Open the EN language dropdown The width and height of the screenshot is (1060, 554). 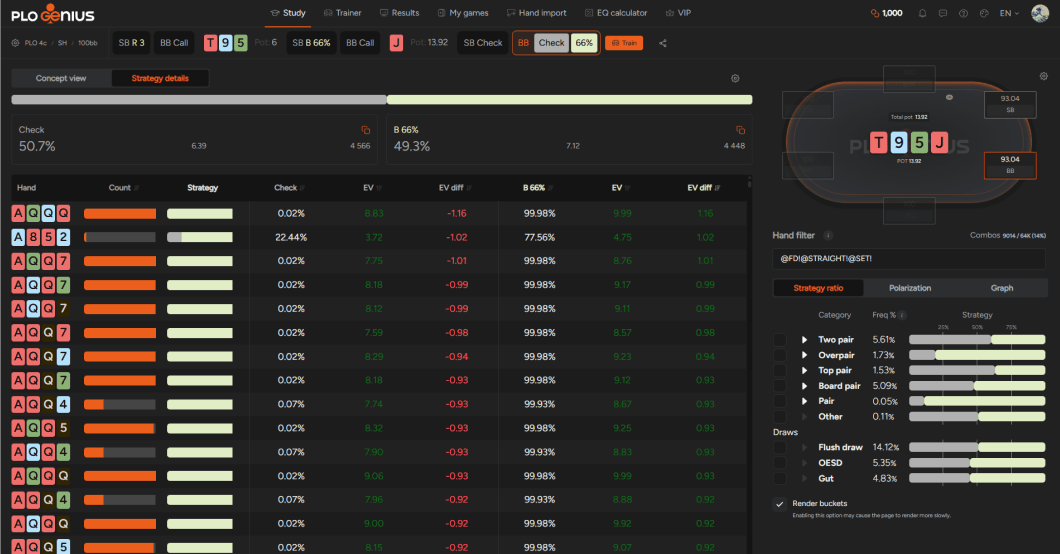[1009, 13]
